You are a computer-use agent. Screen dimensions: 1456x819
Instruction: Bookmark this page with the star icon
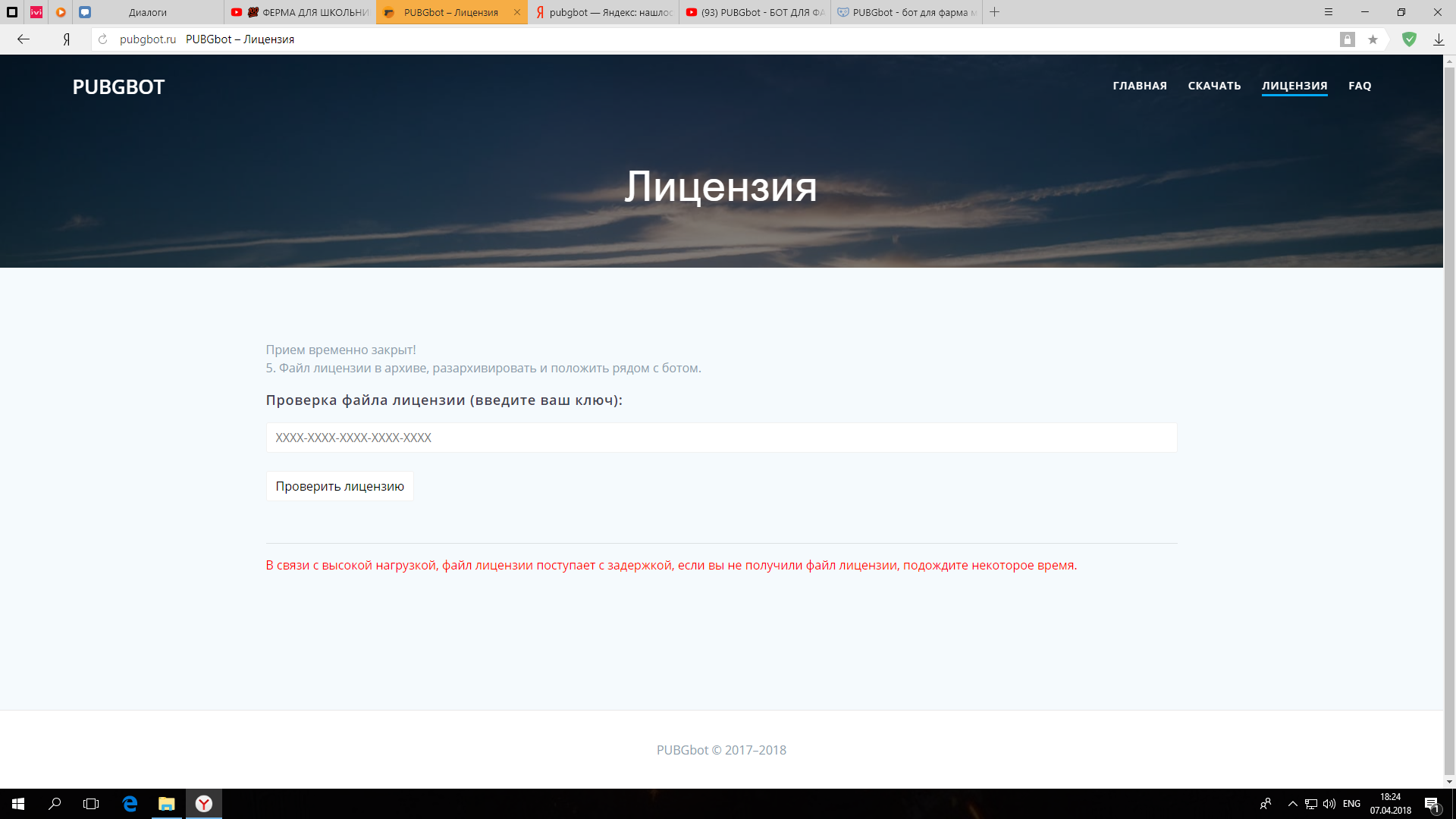[1373, 39]
